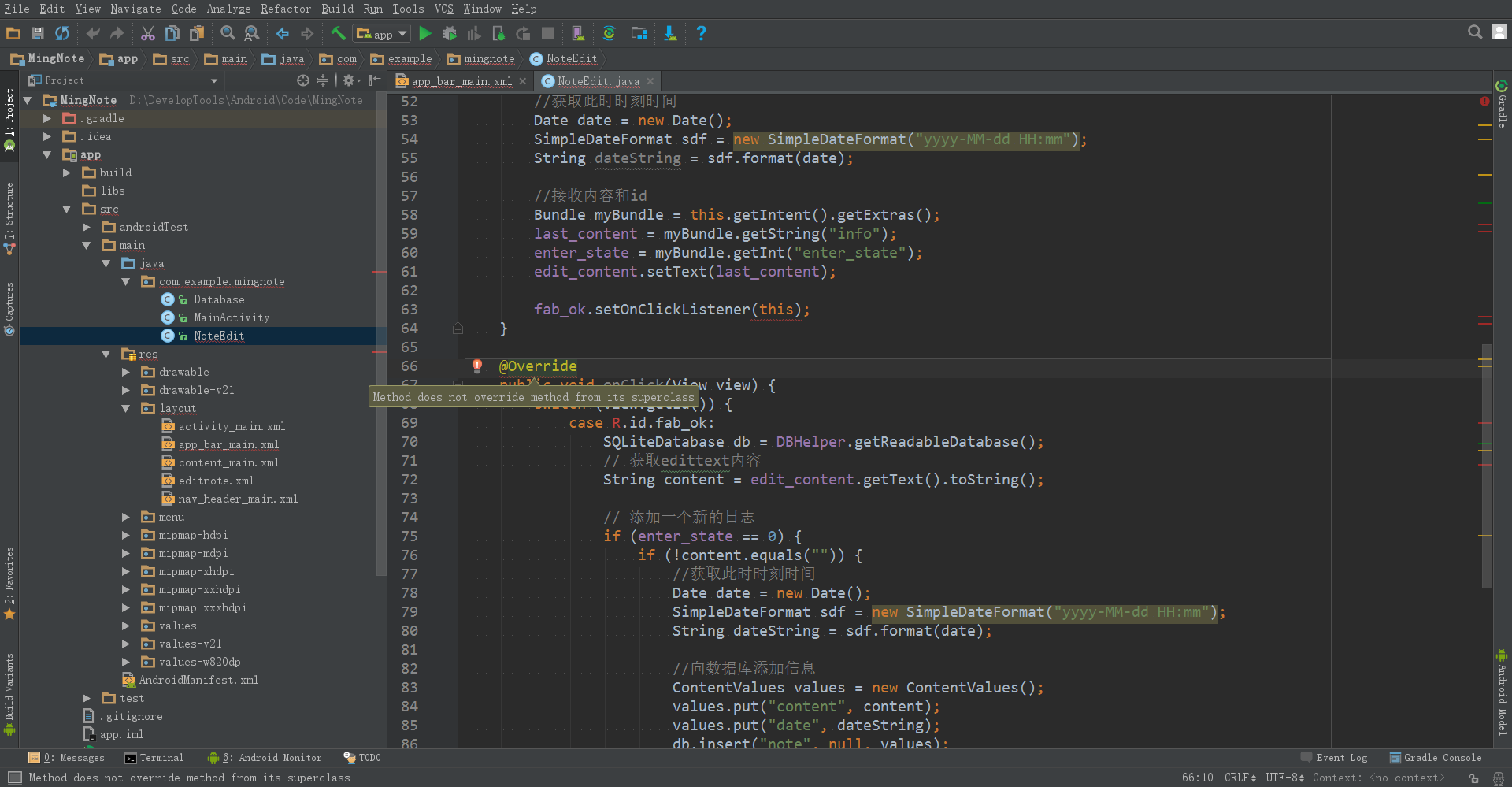Toggle the Android Model side panel

[x=1503, y=693]
